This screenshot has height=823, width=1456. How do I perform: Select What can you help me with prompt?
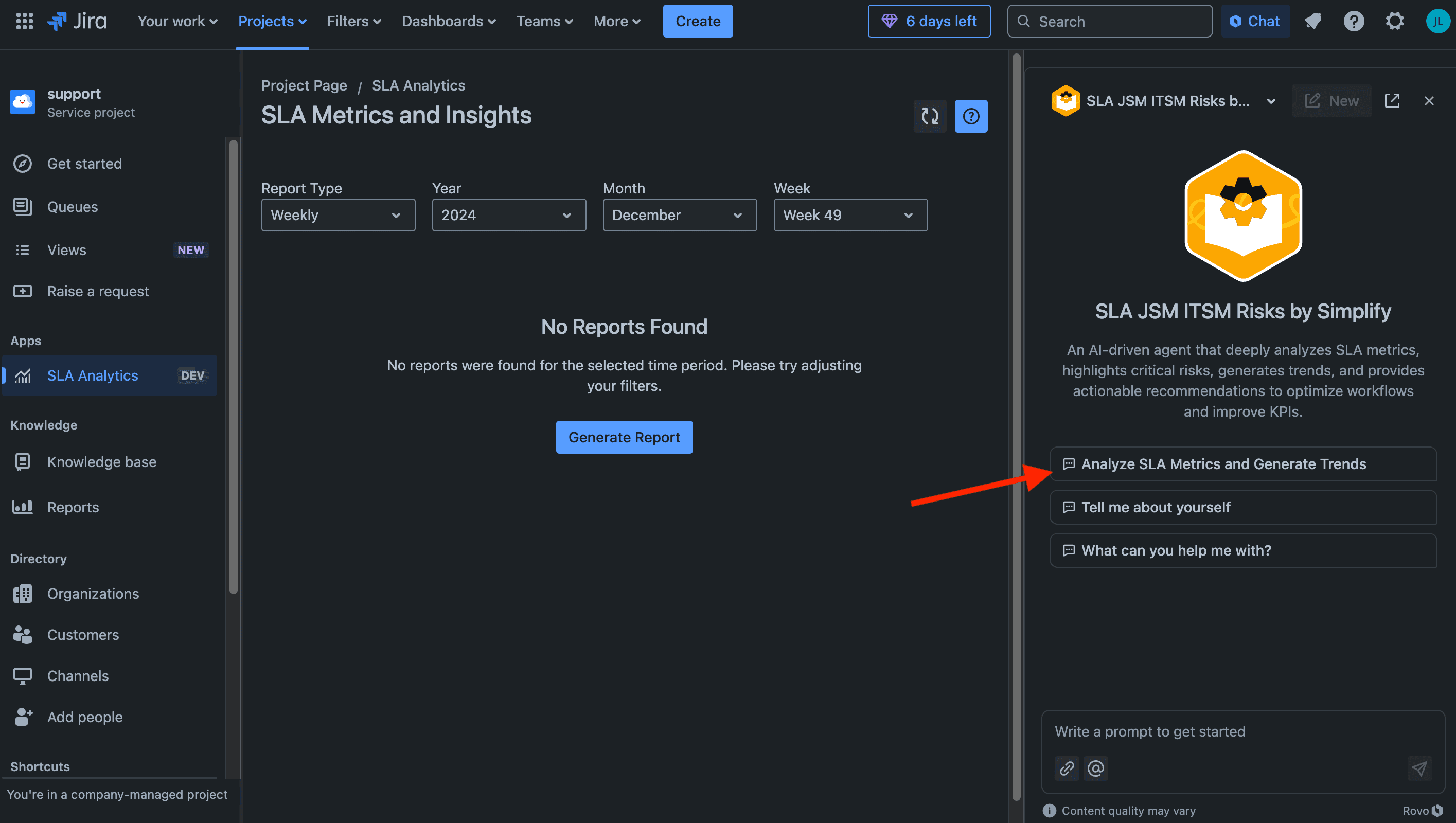coord(1243,550)
